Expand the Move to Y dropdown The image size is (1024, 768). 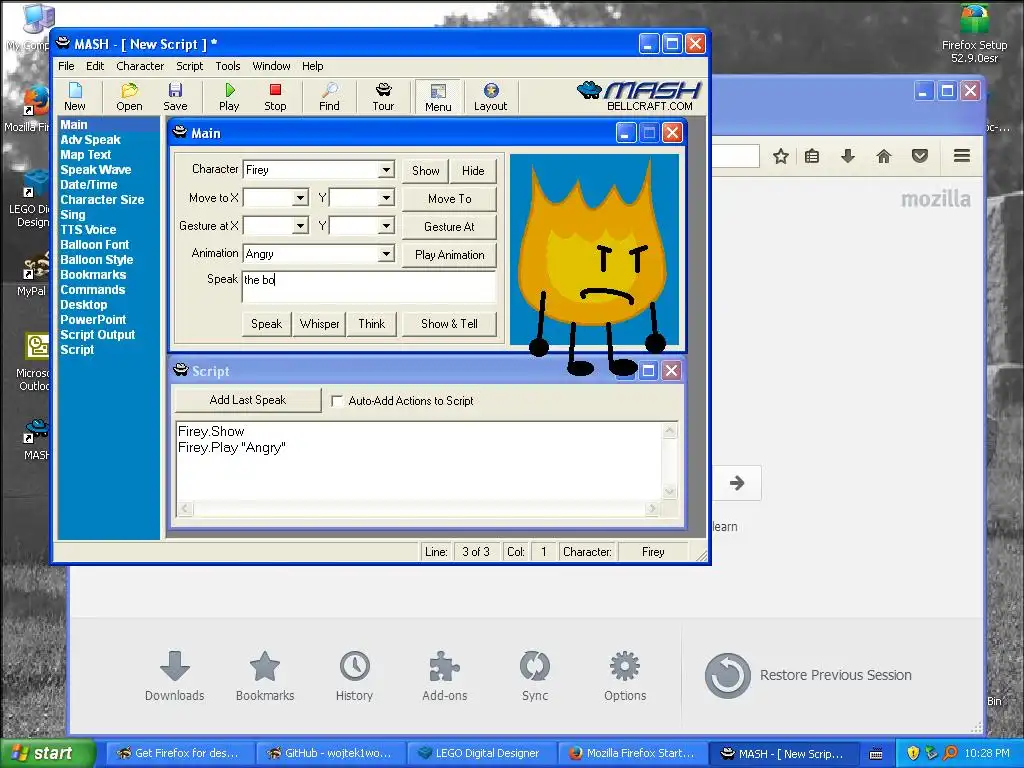tap(386, 198)
